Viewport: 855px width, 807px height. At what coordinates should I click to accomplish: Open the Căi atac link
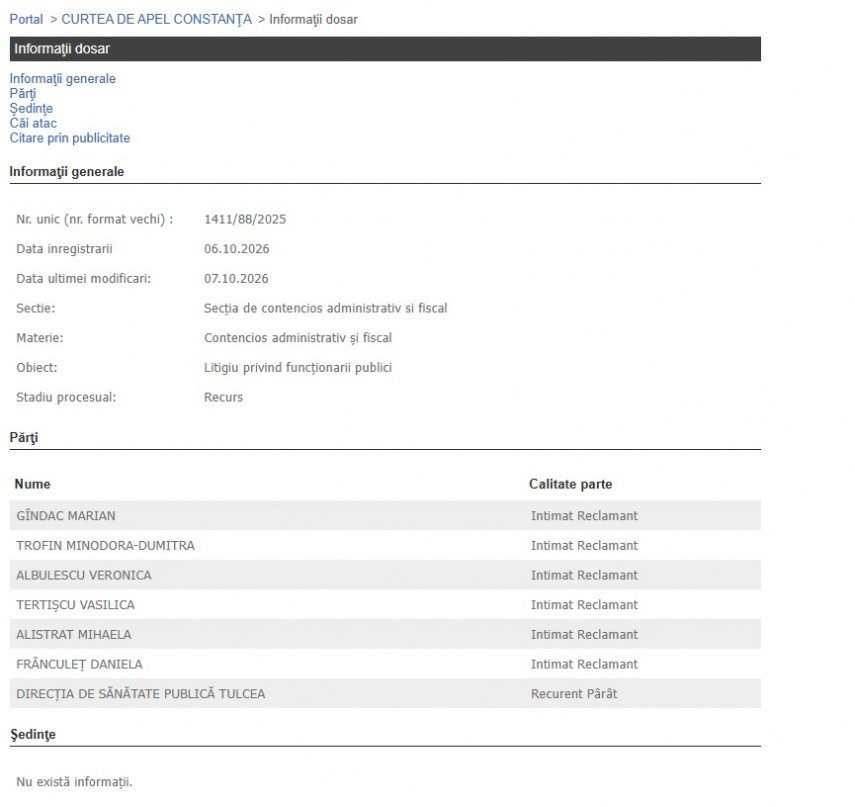tap(33, 123)
